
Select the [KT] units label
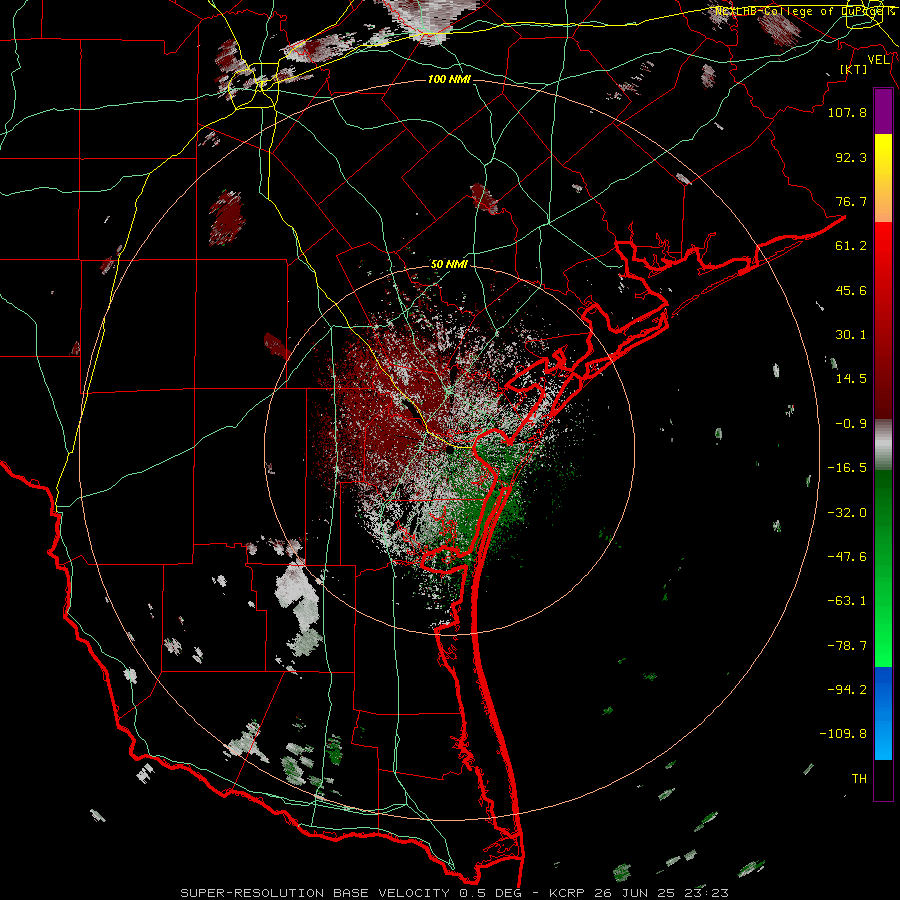853,69
